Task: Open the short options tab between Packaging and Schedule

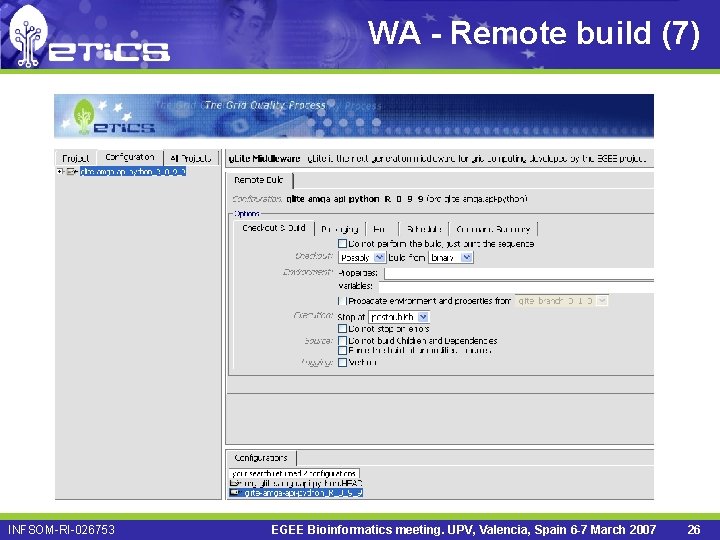Action: (x=382, y=229)
